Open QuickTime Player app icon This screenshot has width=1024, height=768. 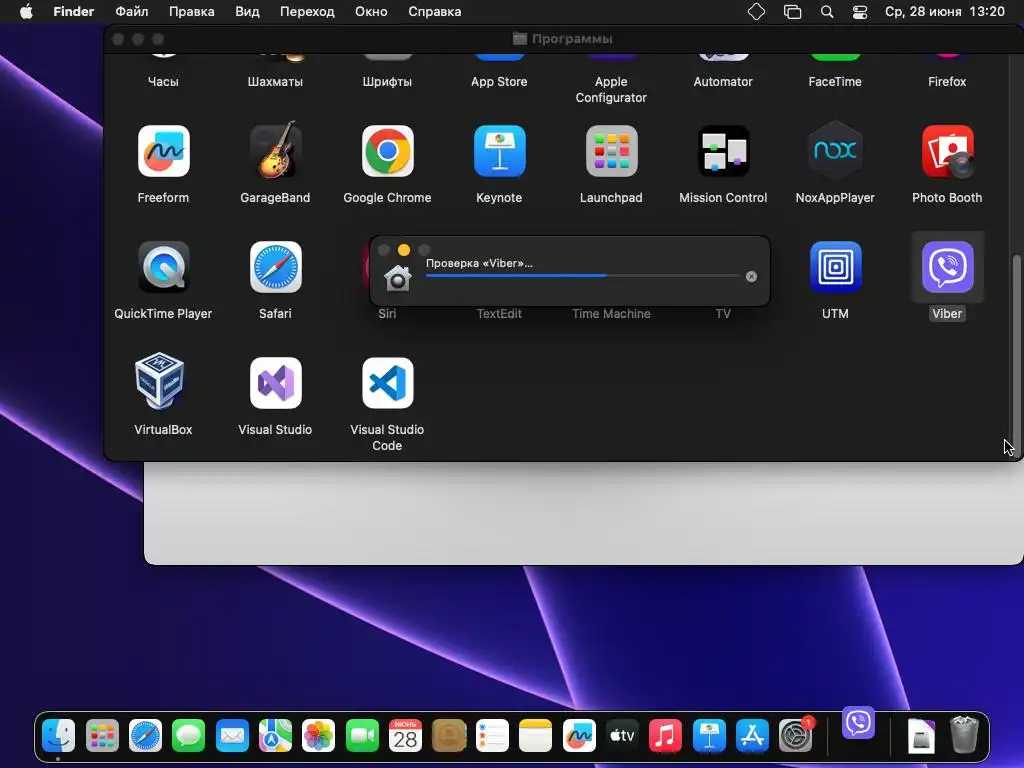click(163, 266)
